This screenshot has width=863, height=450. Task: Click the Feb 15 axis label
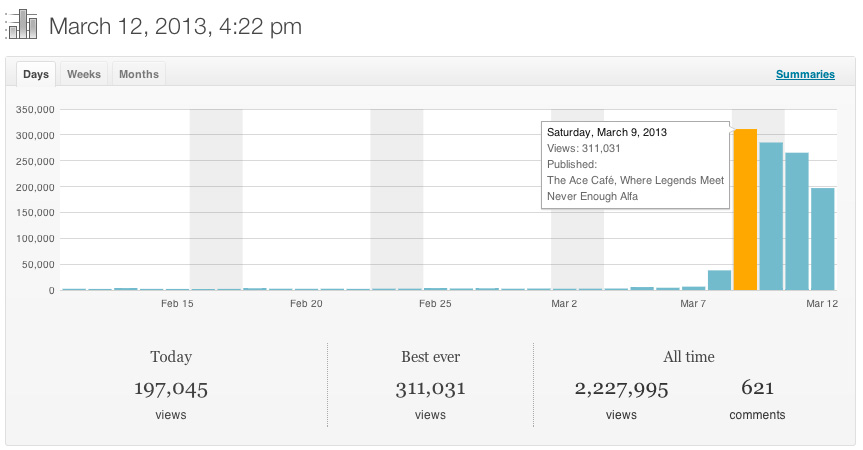coord(177,303)
